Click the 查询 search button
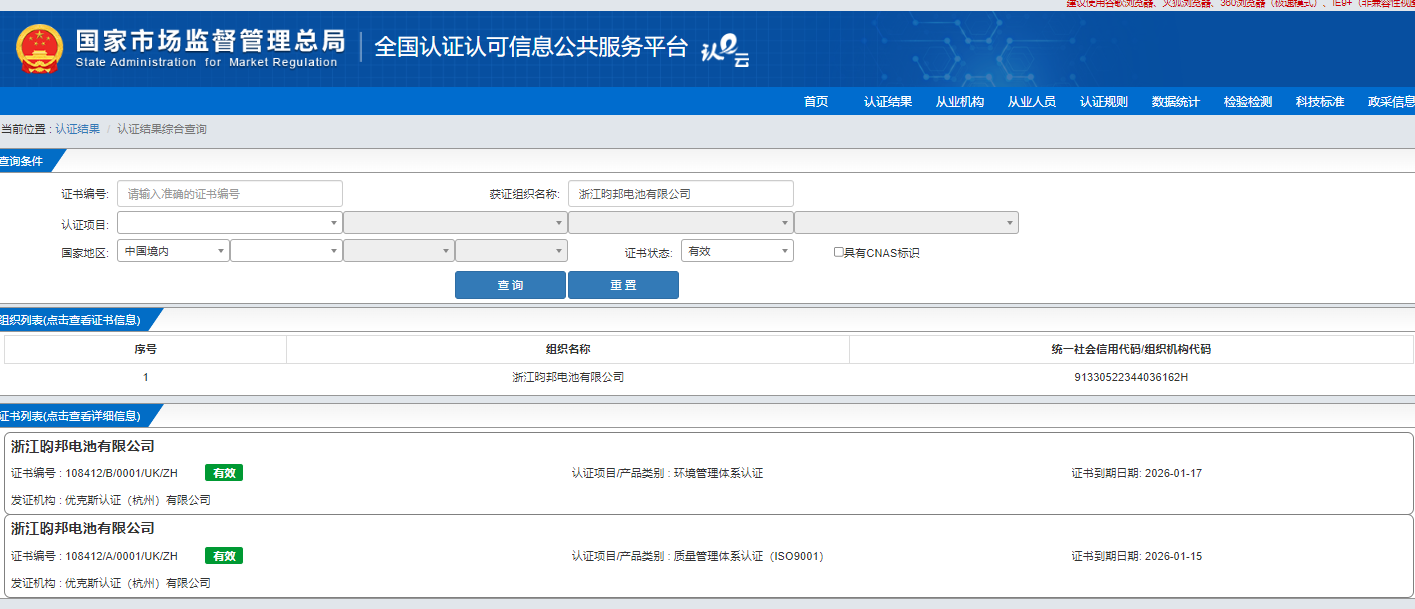The width and height of the screenshot is (1415, 609). click(x=510, y=285)
